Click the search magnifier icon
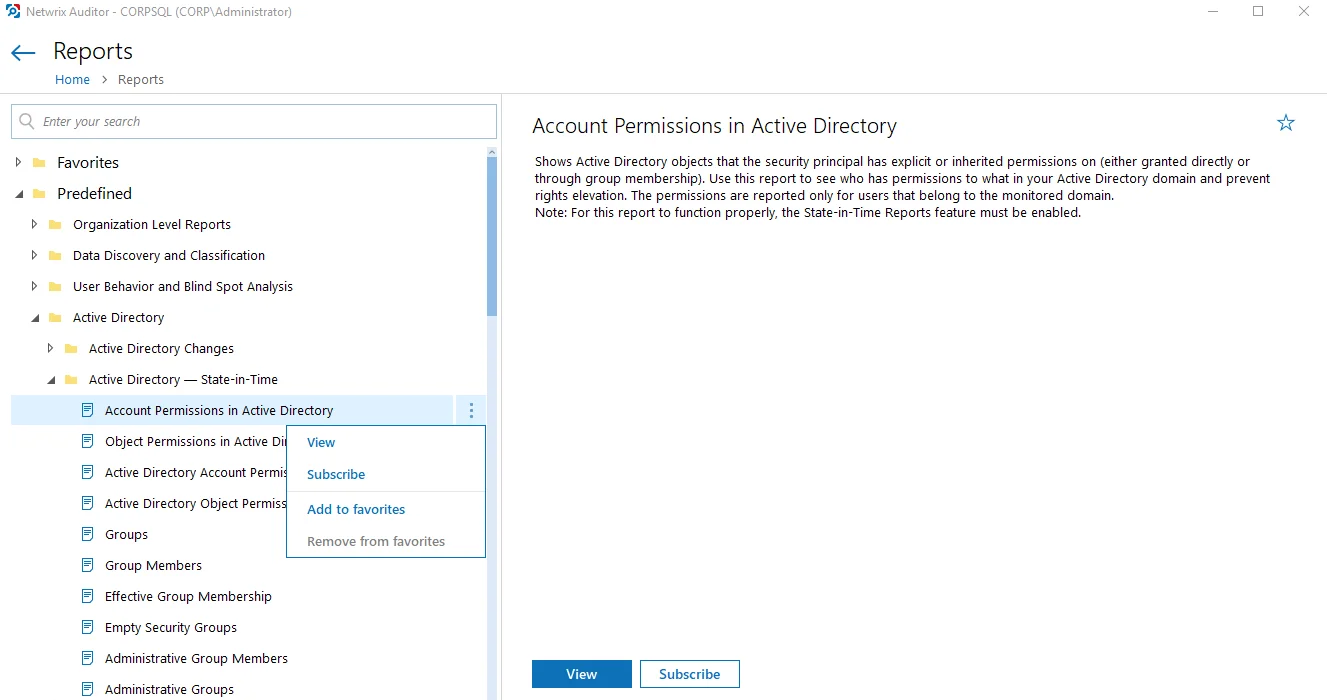This screenshot has height=700, width=1327. point(27,121)
